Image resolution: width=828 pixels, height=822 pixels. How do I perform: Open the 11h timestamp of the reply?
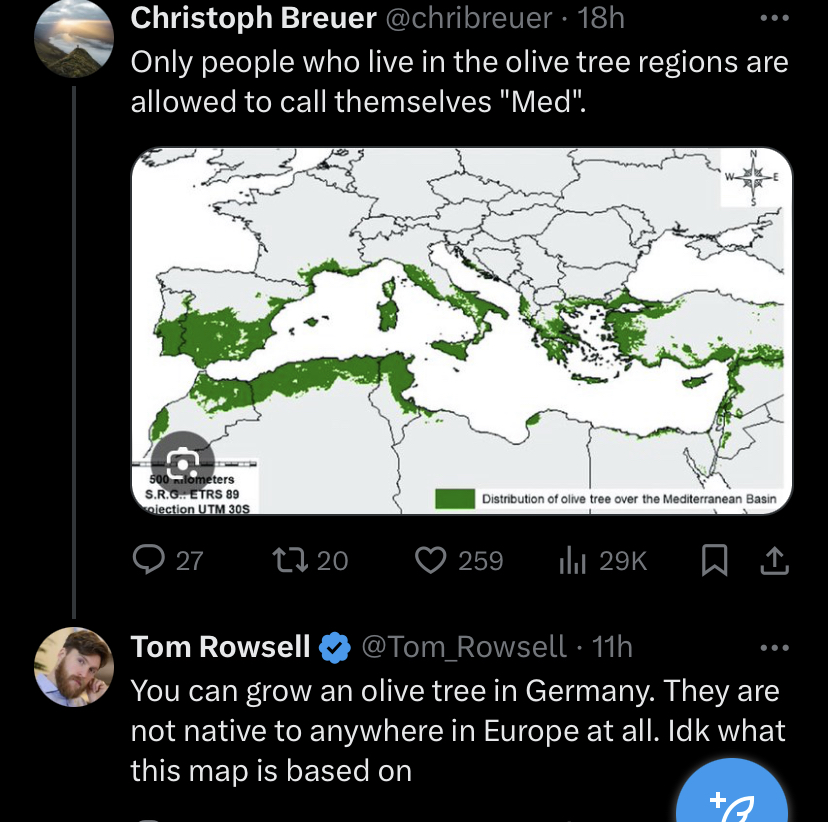pos(612,648)
